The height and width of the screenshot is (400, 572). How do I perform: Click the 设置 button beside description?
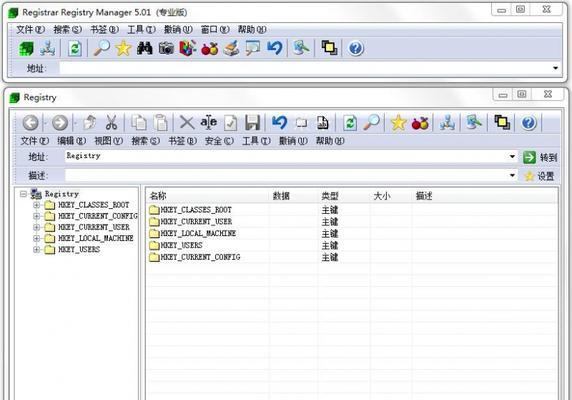click(x=539, y=176)
